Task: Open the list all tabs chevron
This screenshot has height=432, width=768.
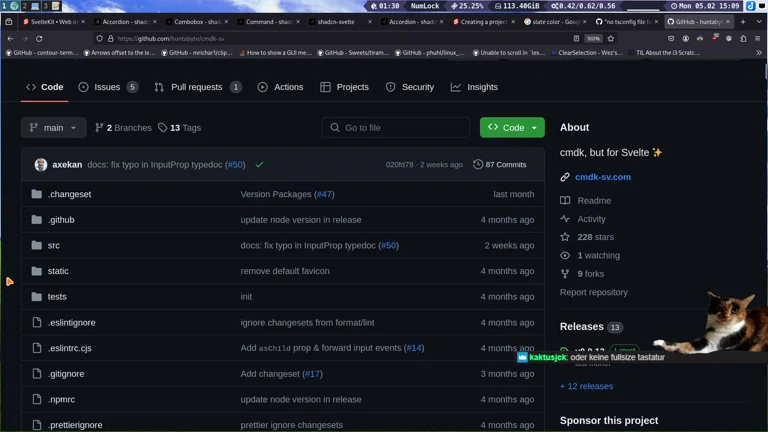Action: click(759, 22)
